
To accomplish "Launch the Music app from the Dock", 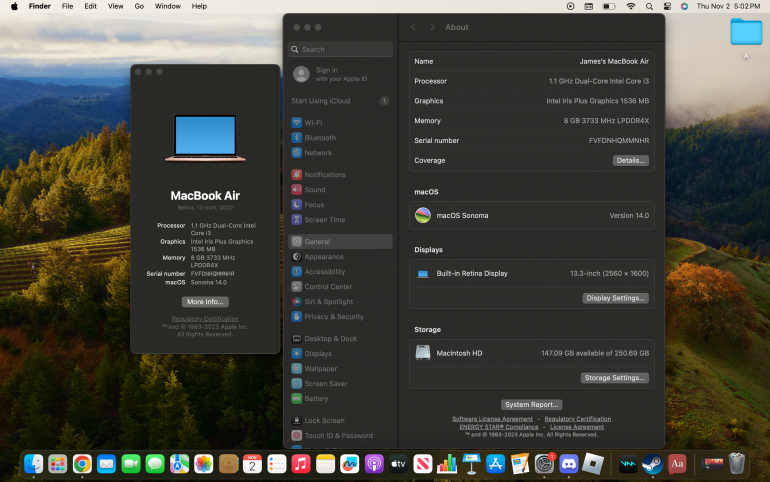I will (301, 464).
